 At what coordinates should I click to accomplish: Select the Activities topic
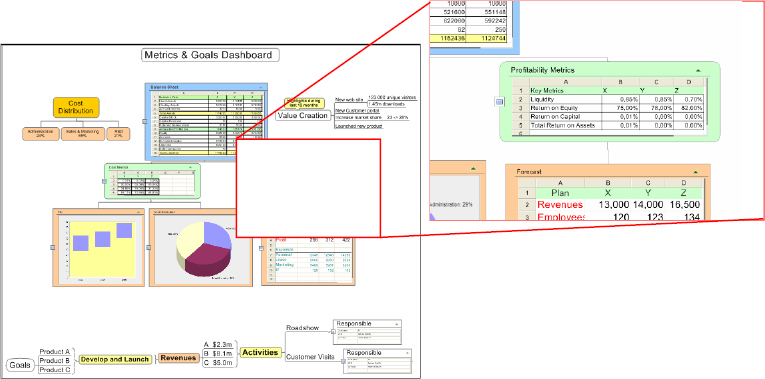(261, 352)
